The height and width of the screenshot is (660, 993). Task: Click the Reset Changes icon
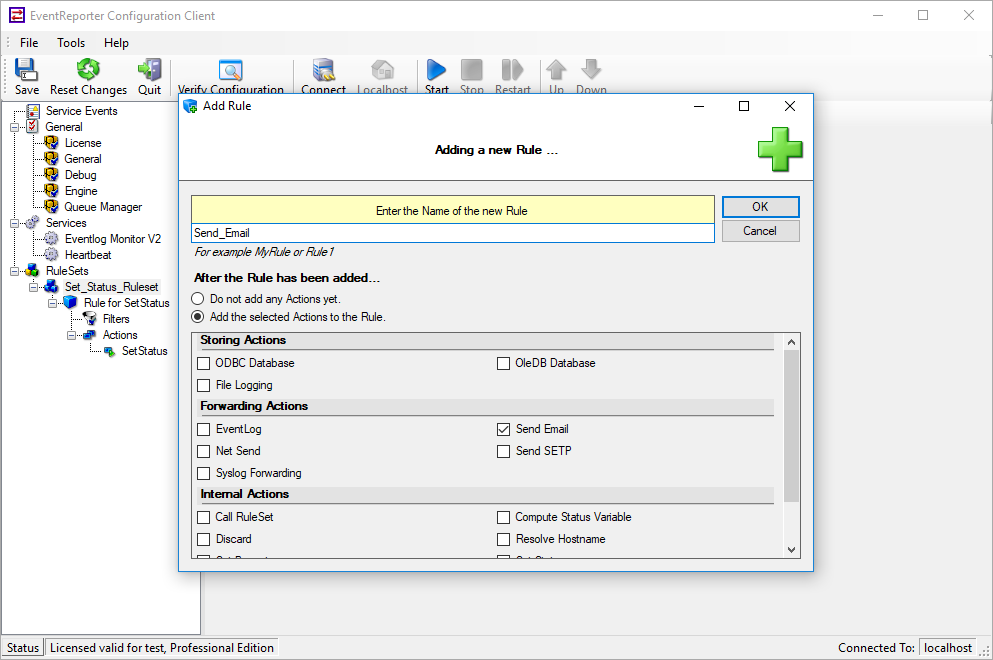coord(88,70)
